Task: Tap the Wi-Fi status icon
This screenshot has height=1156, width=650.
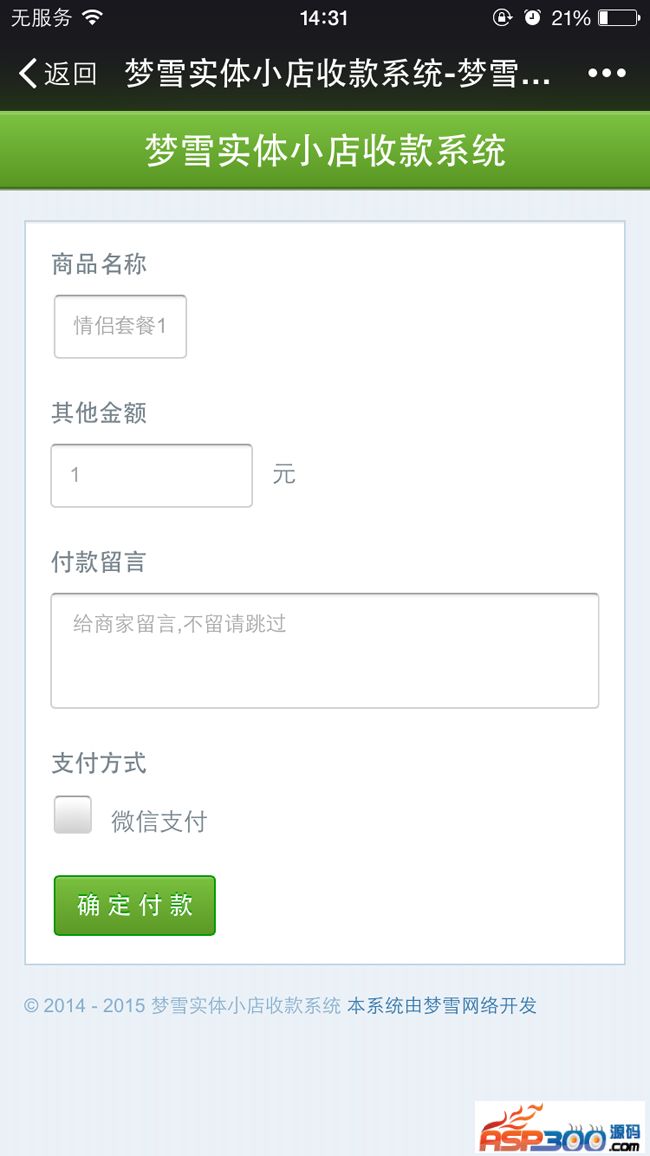Action: click(x=93, y=17)
